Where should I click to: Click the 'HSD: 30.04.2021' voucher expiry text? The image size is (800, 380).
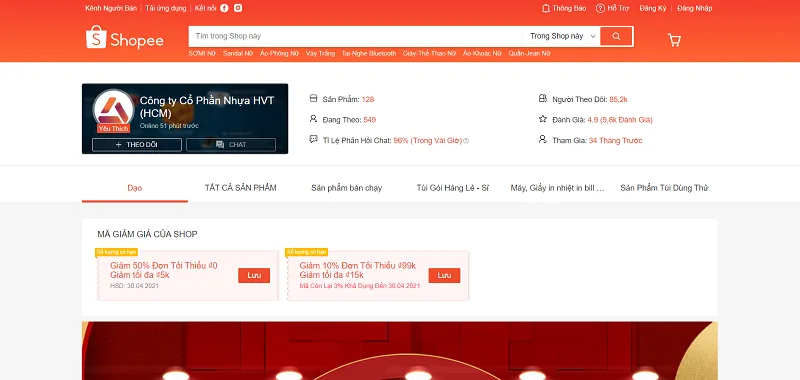tap(134, 286)
